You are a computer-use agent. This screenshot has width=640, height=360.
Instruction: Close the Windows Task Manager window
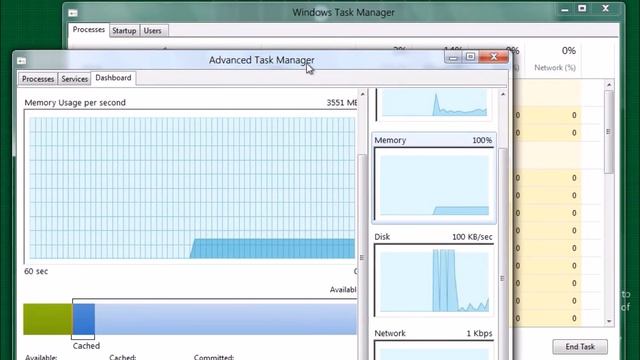606,9
